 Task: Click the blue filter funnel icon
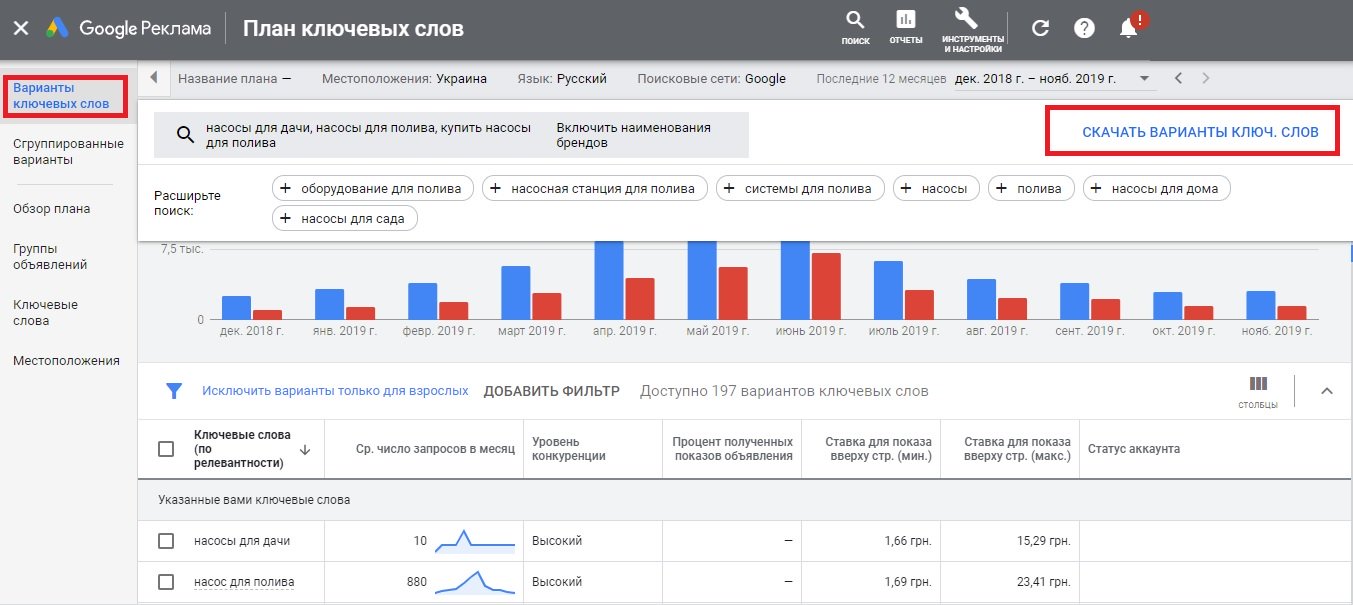(174, 391)
